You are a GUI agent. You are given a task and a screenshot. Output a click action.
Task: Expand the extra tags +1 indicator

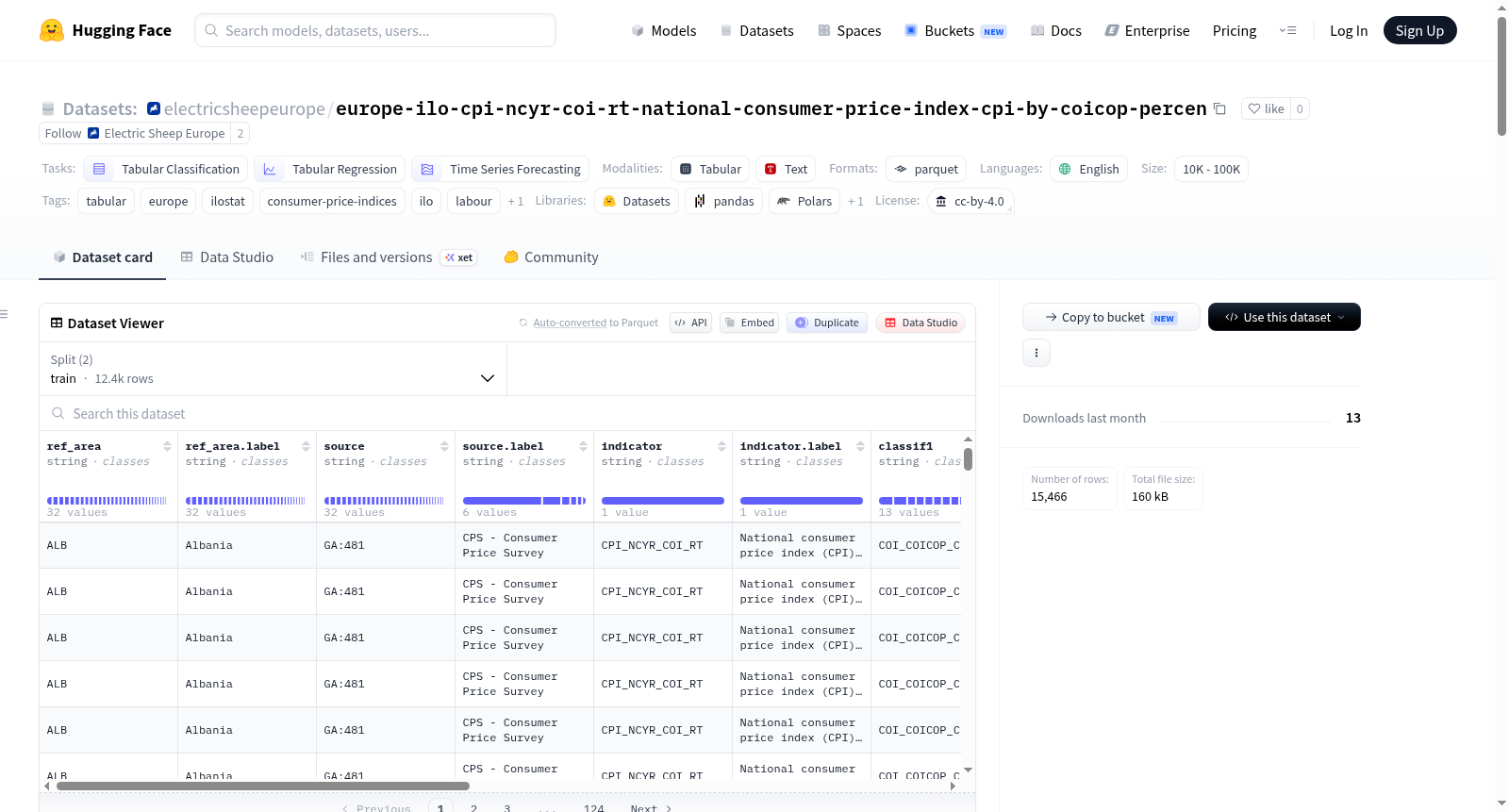coord(515,201)
